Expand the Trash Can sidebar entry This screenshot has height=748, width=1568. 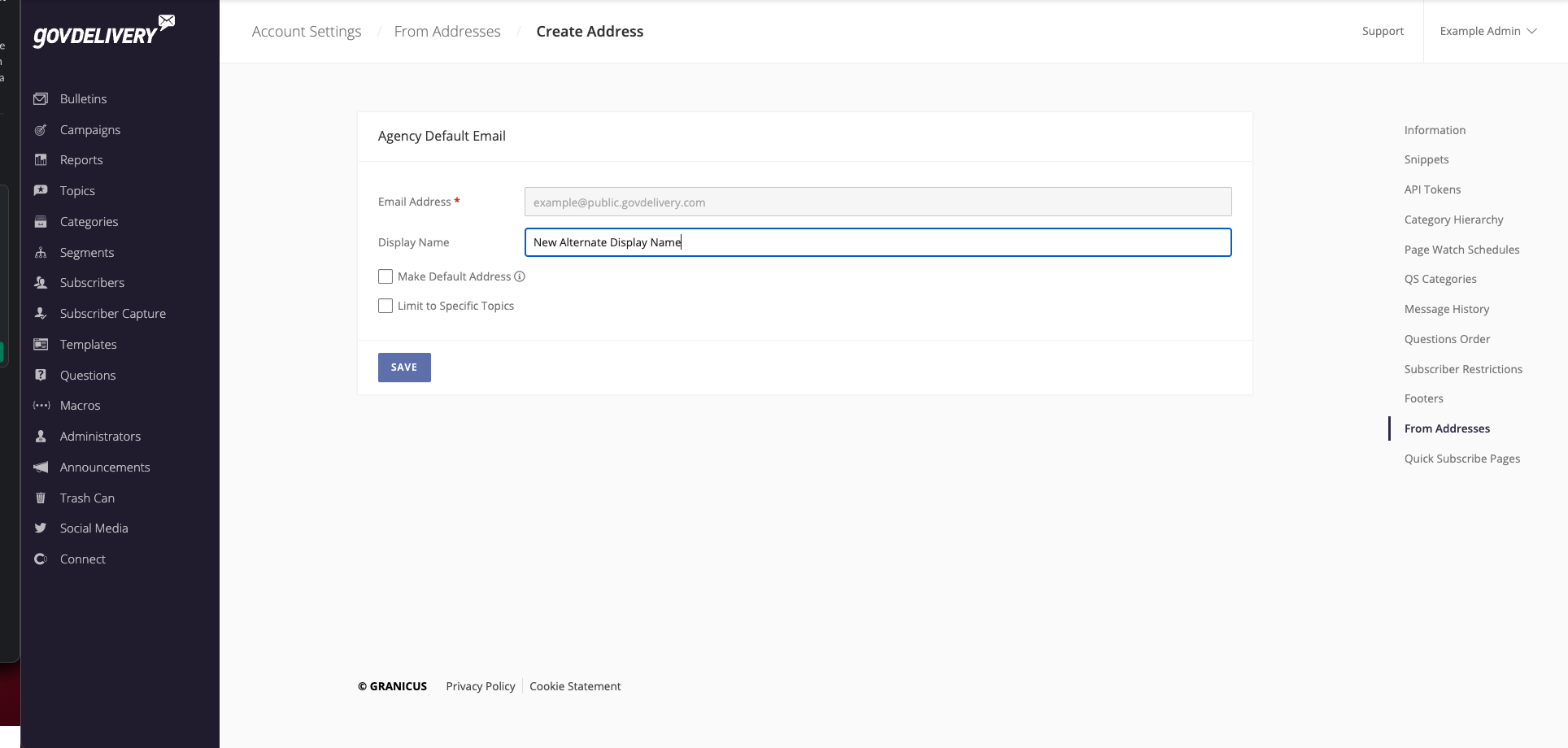85,498
